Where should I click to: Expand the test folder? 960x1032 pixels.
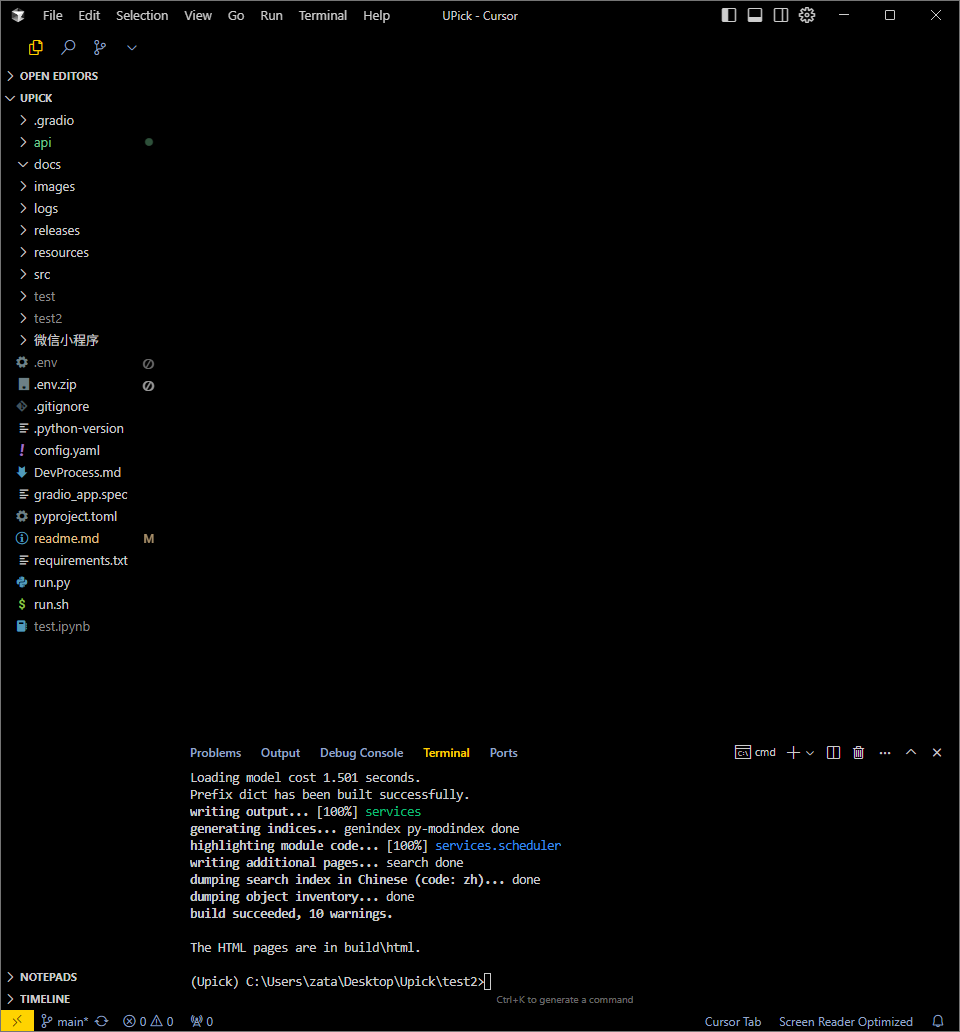[80, 296]
